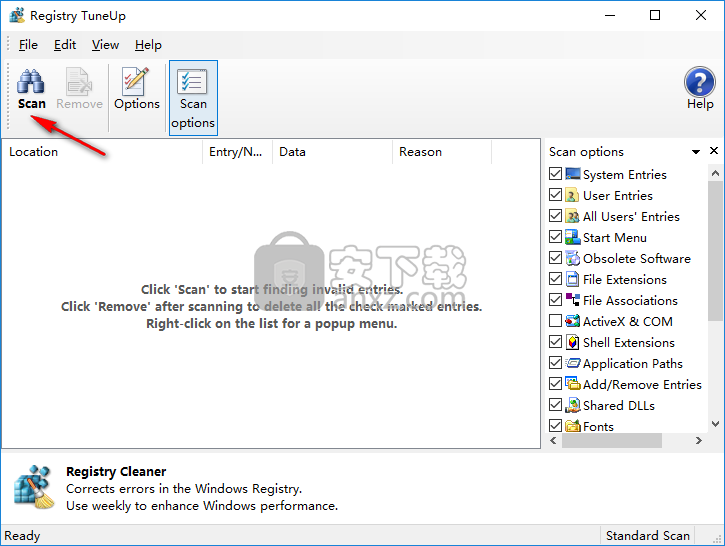
Task: Sort by the Reason column header
Action: (442, 152)
